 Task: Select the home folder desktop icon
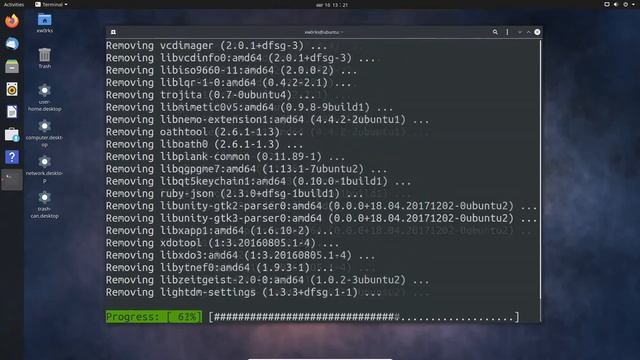(44, 23)
